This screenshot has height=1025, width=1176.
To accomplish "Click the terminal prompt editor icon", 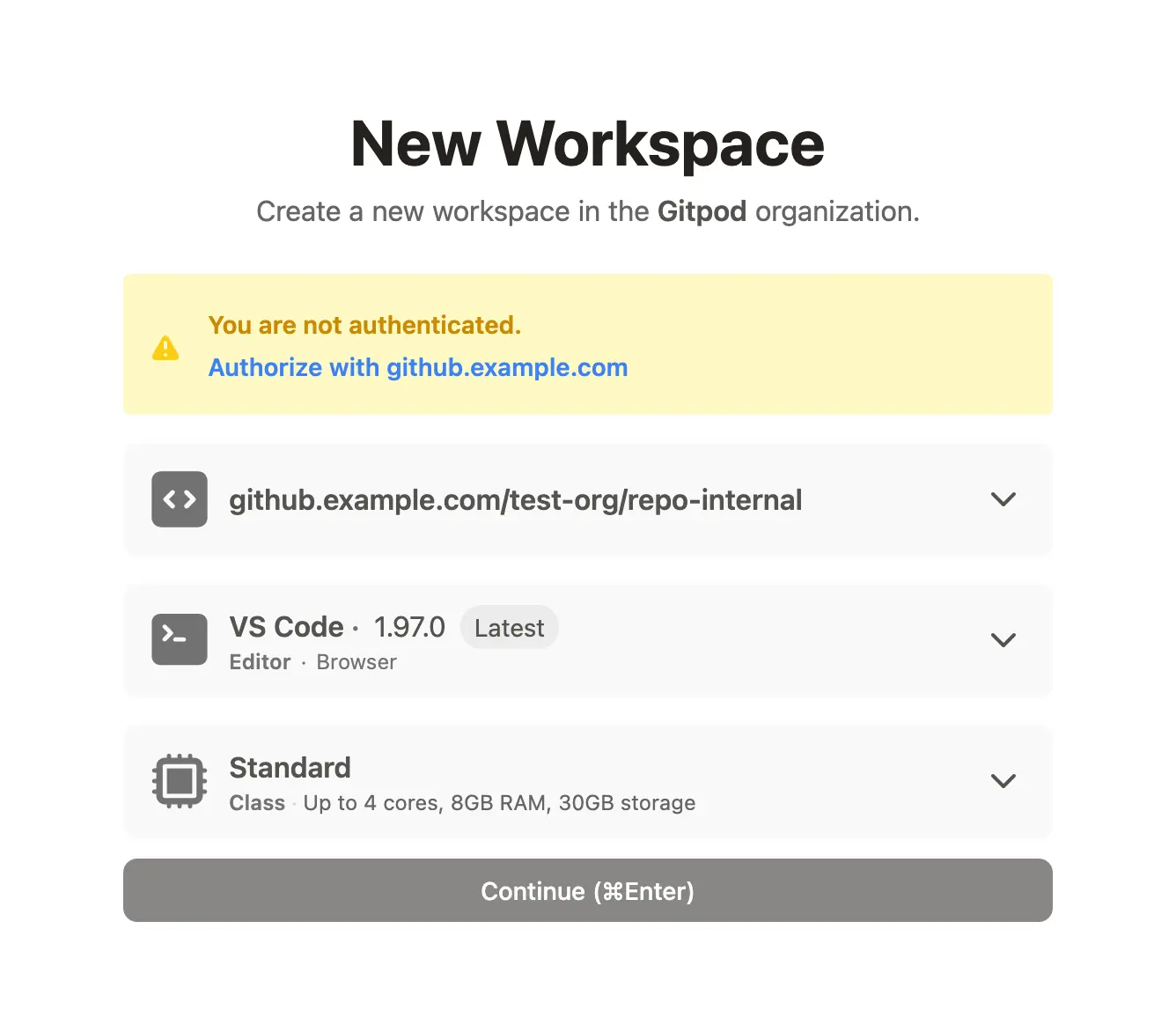I will (180, 639).
